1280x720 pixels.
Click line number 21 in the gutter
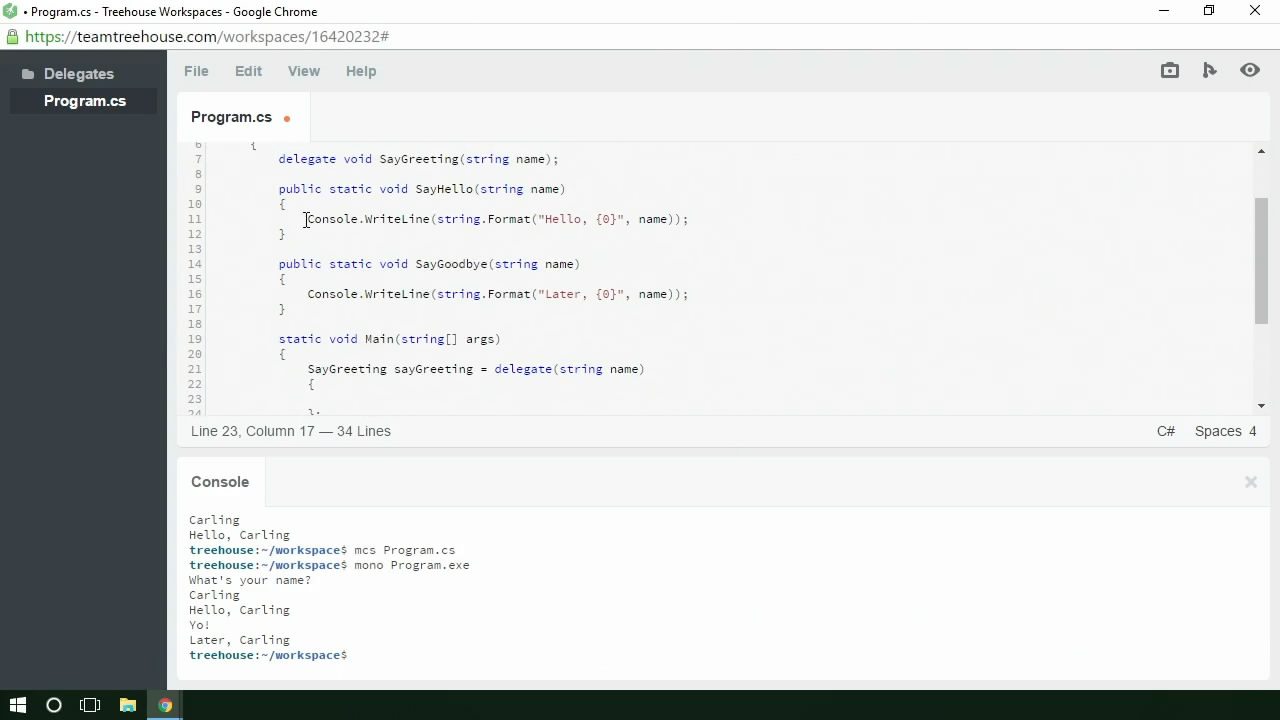pos(194,369)
